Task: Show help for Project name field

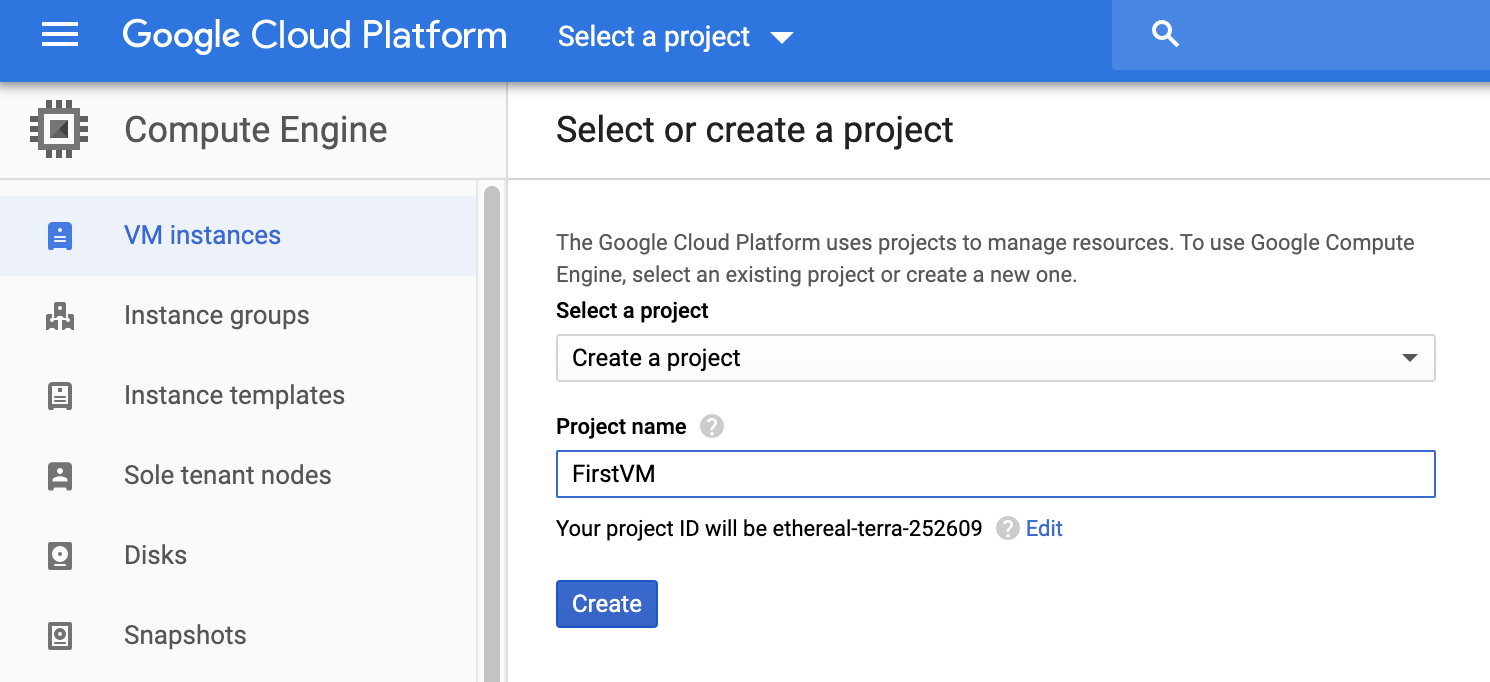Action: coord(711,427)
